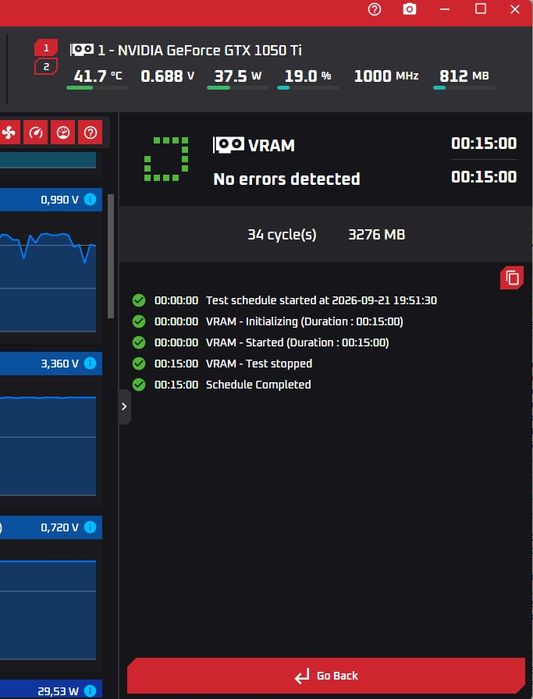Close the application window
The height and width of the screenshot is (699, 533).
tap(515, 9)
